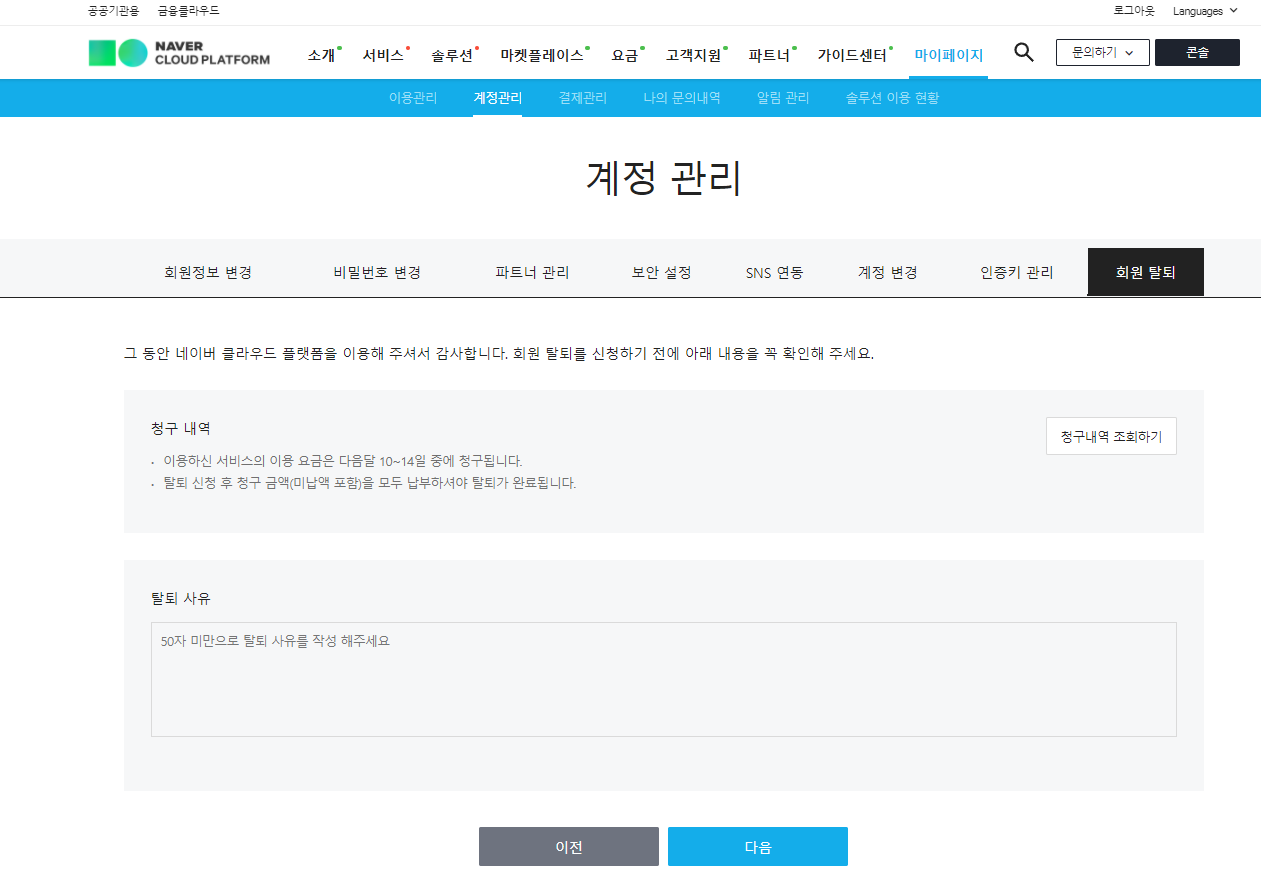Click 청구내역 조회하기 button

(x=1111, y=436)
